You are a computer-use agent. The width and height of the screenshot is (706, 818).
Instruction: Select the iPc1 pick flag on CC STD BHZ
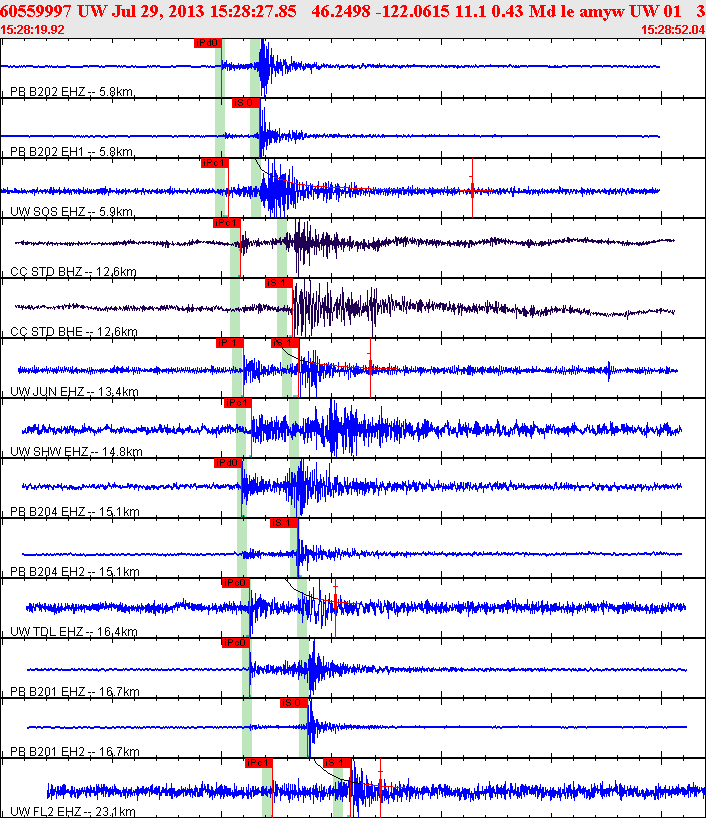pyautogui.click(x=226, y=223)
